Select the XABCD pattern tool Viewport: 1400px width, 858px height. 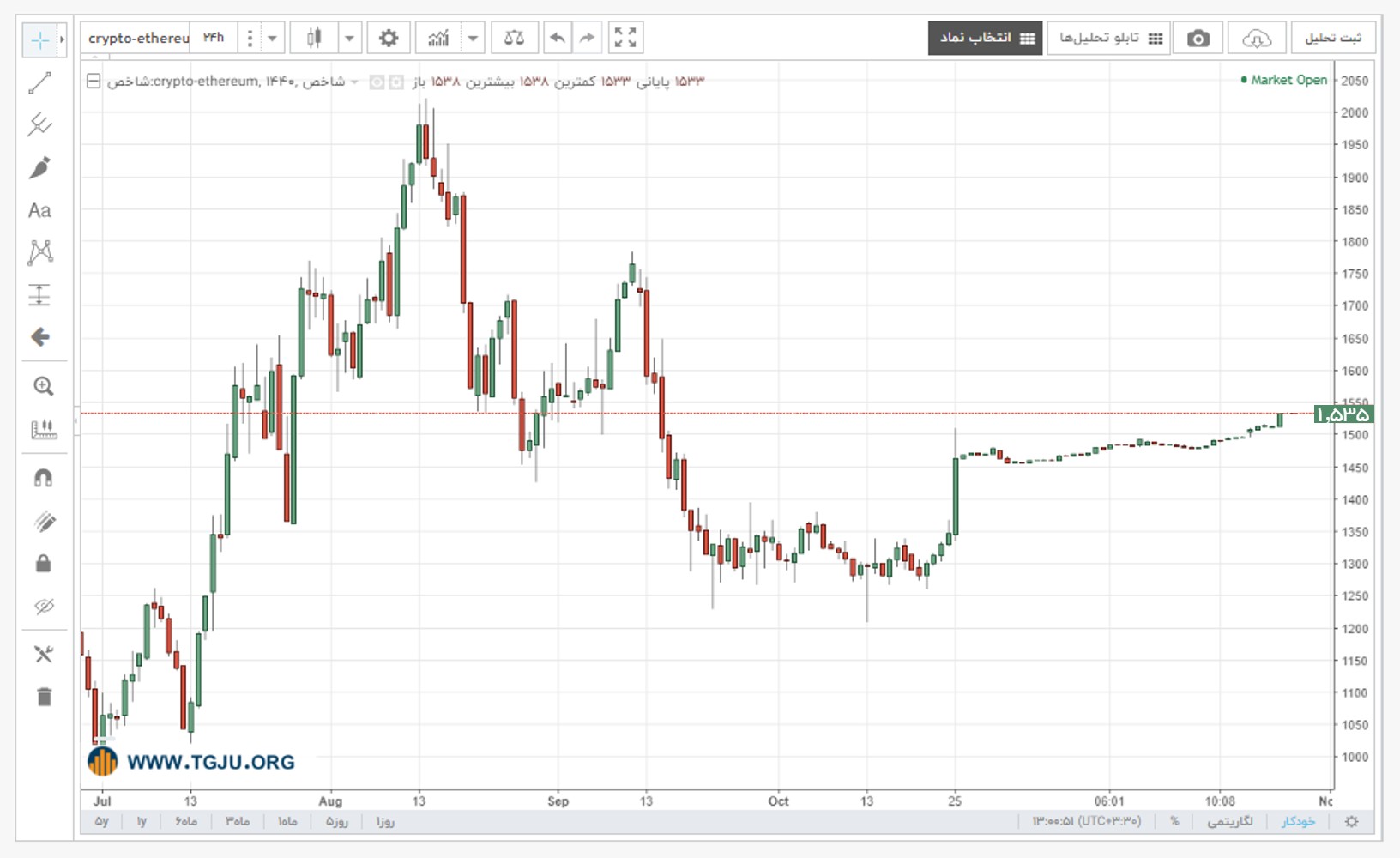tap(39, 252)
